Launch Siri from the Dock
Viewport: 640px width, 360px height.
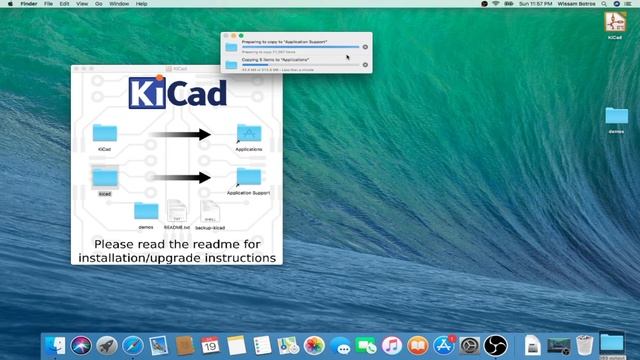[x=81, y=346]
